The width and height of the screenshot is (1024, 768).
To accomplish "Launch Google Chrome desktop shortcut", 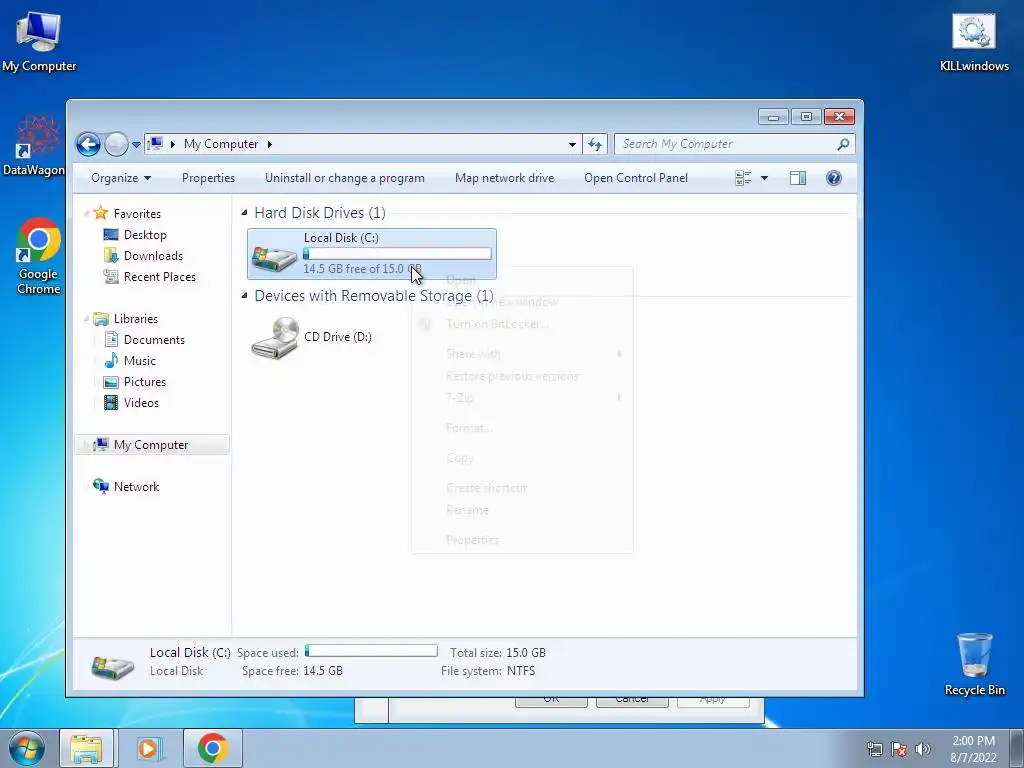I will coord(39,256).
